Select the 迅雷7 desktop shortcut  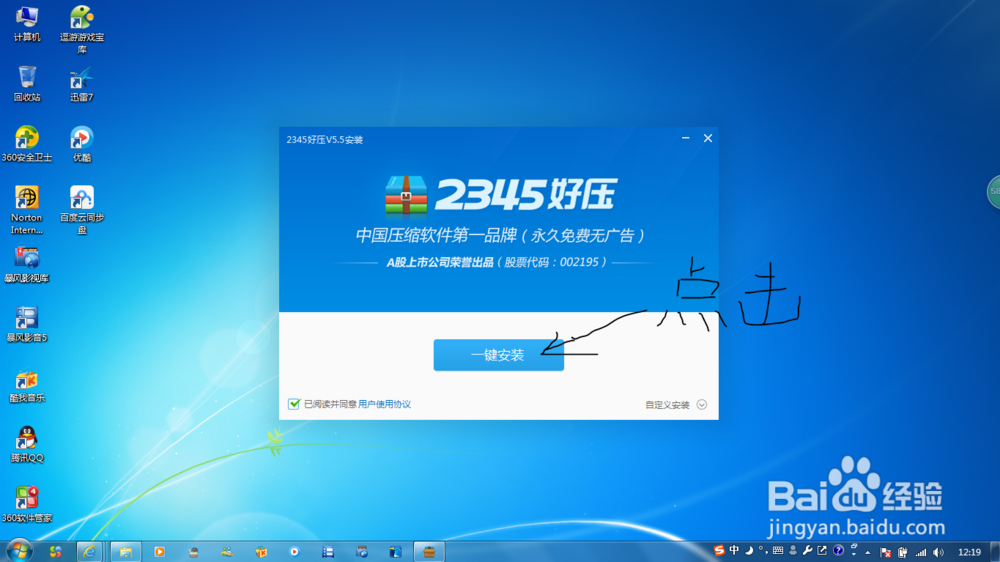[x=82, y=84]
